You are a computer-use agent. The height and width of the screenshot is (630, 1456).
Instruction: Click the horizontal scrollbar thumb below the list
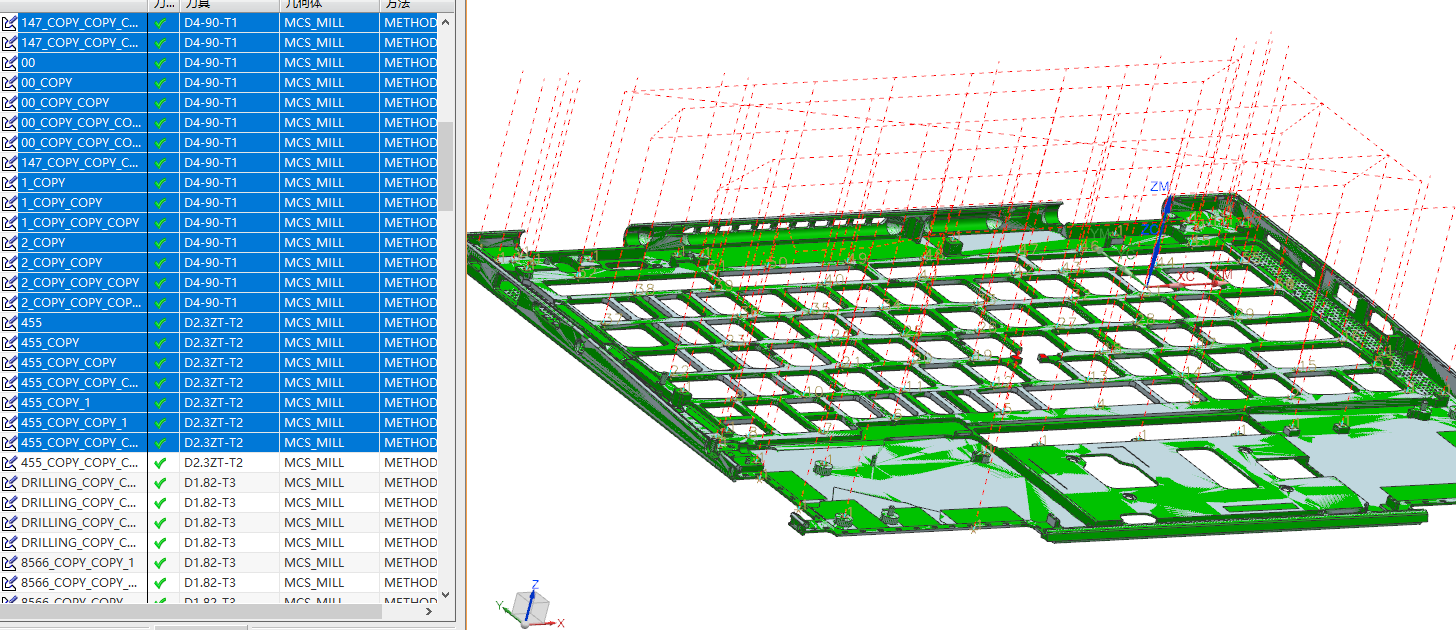[x=190, y=611]
